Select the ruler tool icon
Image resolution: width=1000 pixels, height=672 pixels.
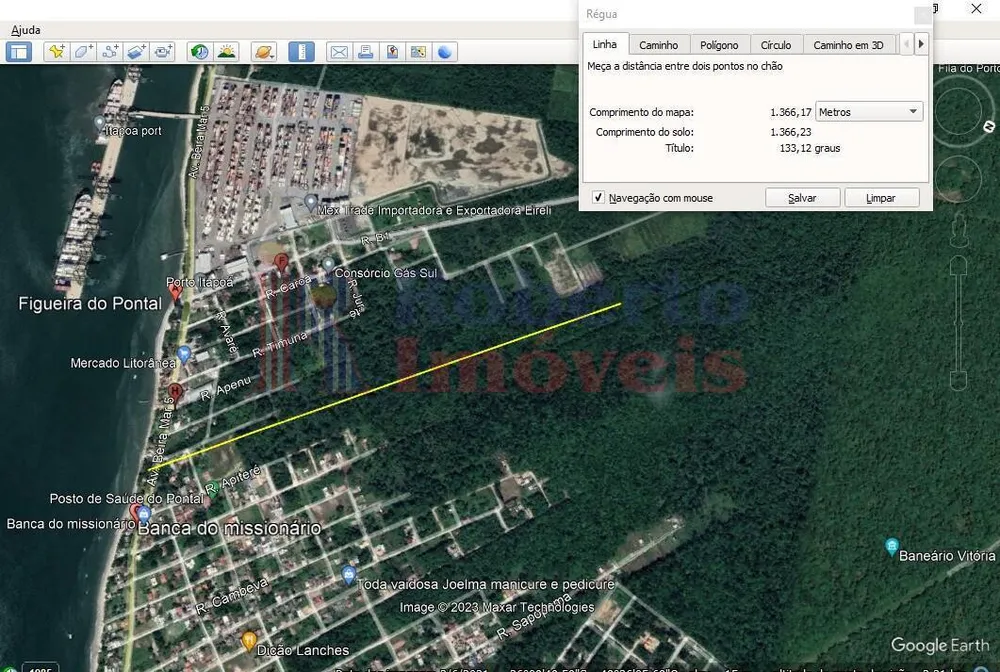[301, 52]
